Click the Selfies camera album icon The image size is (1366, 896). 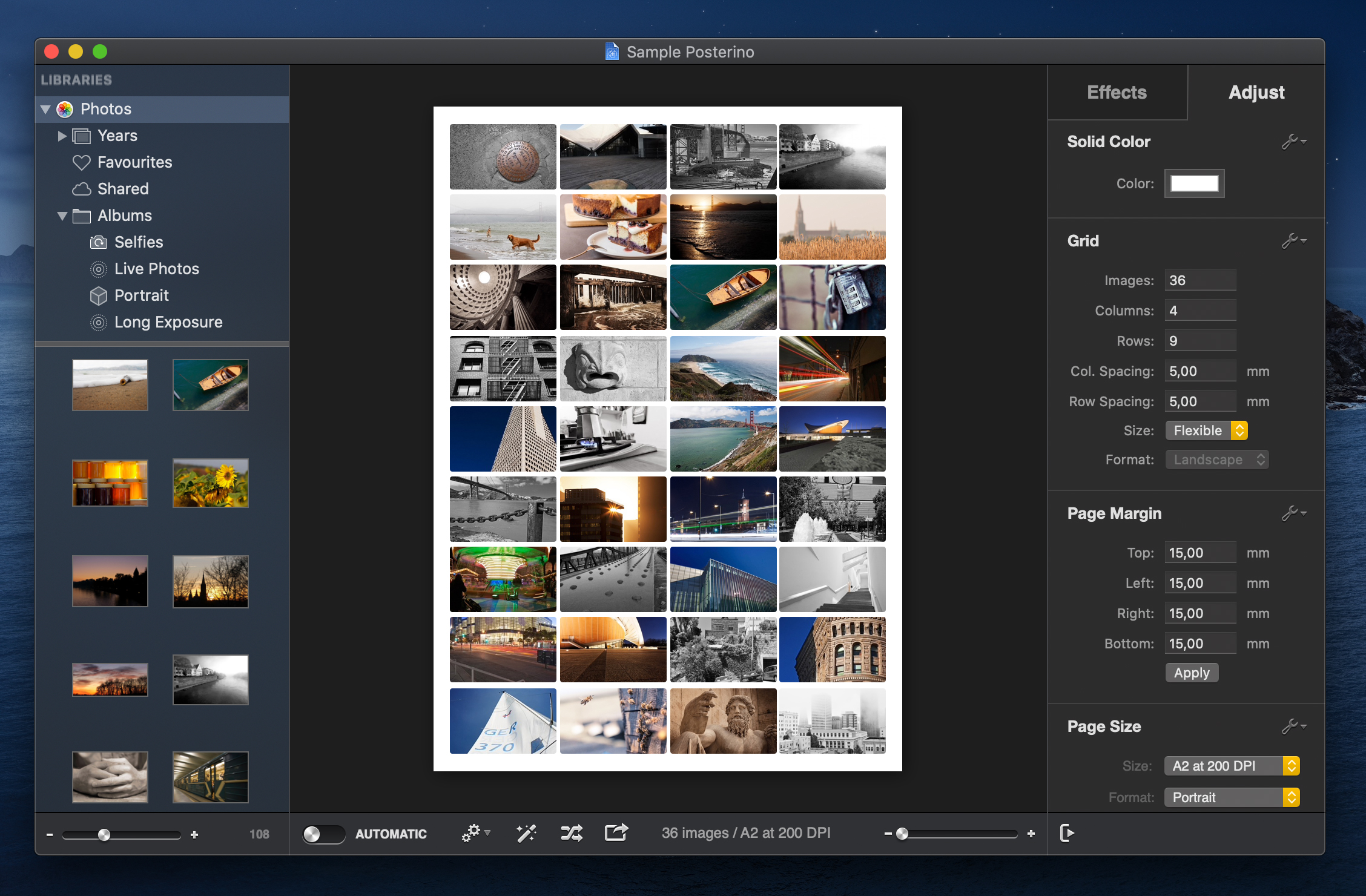(98, 242)
